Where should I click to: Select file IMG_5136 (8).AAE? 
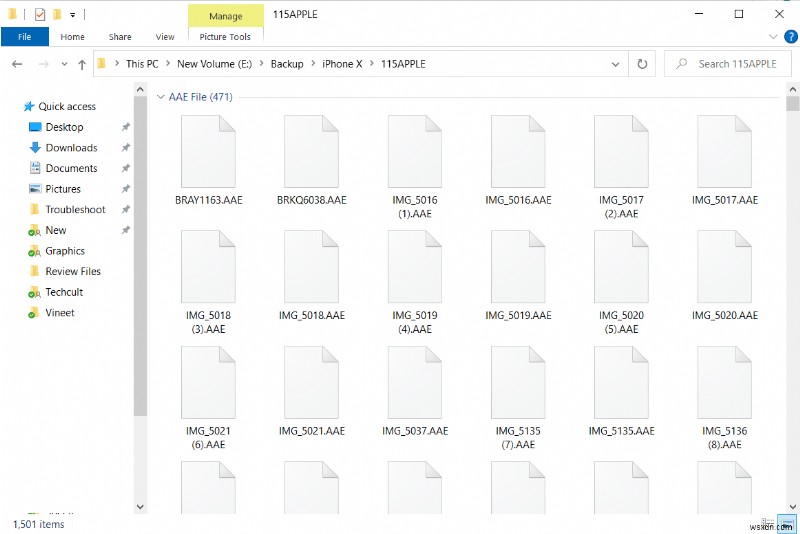tap(724, 398)
